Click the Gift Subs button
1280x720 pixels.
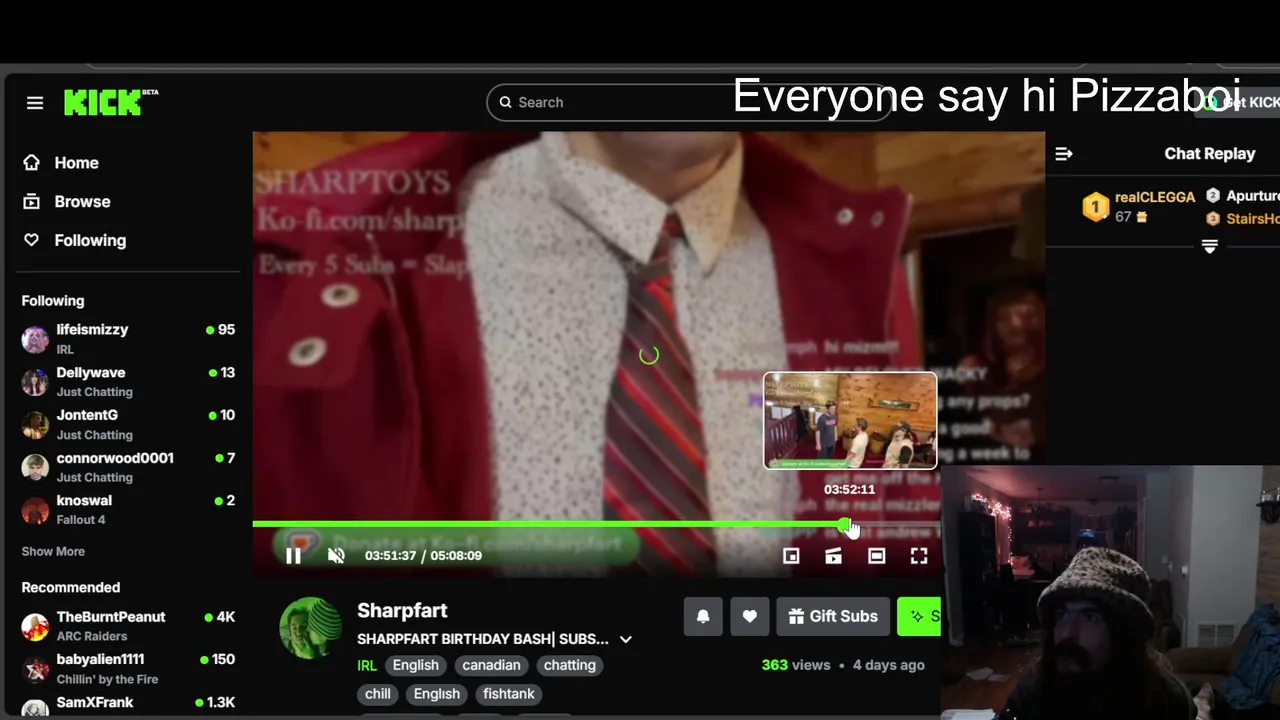(x=833, y=616)
